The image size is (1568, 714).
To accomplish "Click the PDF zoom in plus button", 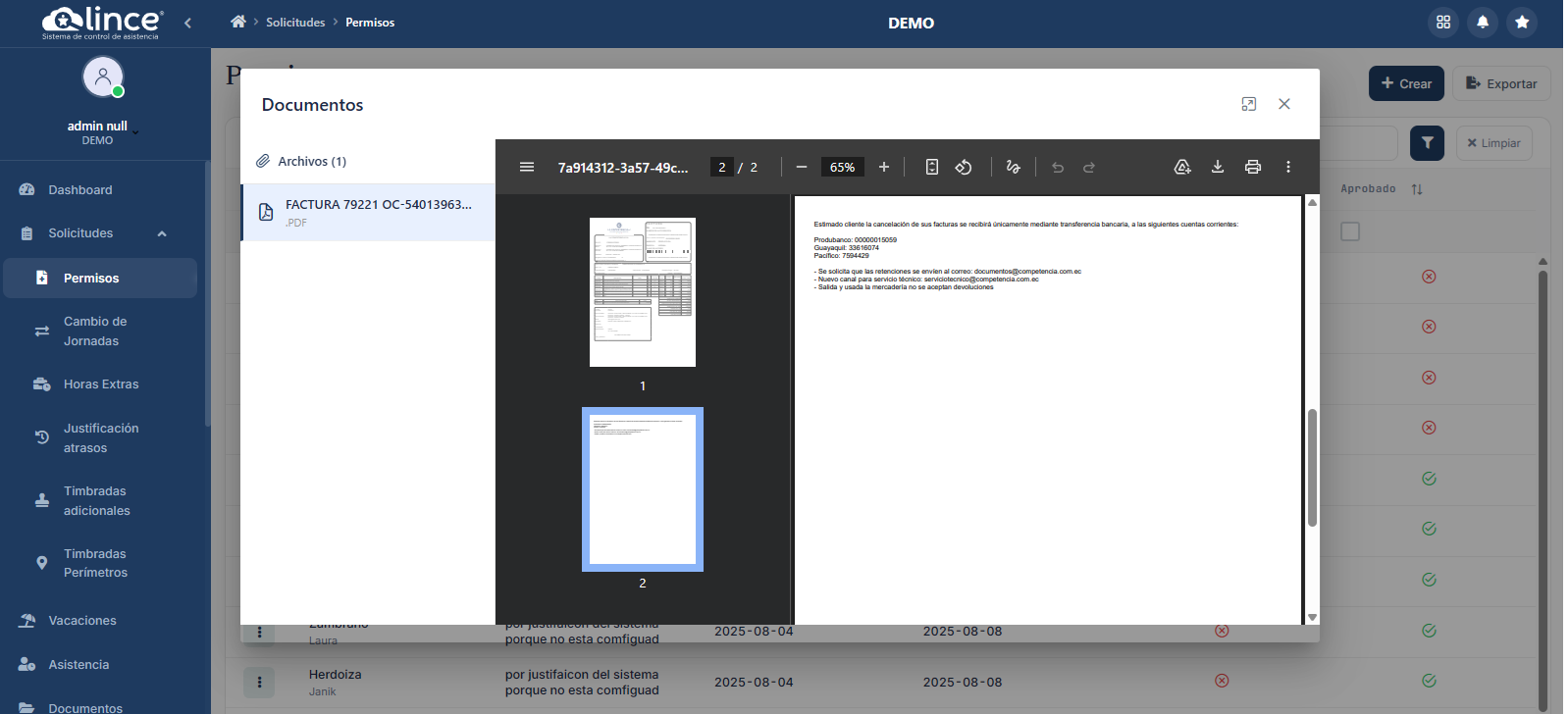I will click(884, 167).
